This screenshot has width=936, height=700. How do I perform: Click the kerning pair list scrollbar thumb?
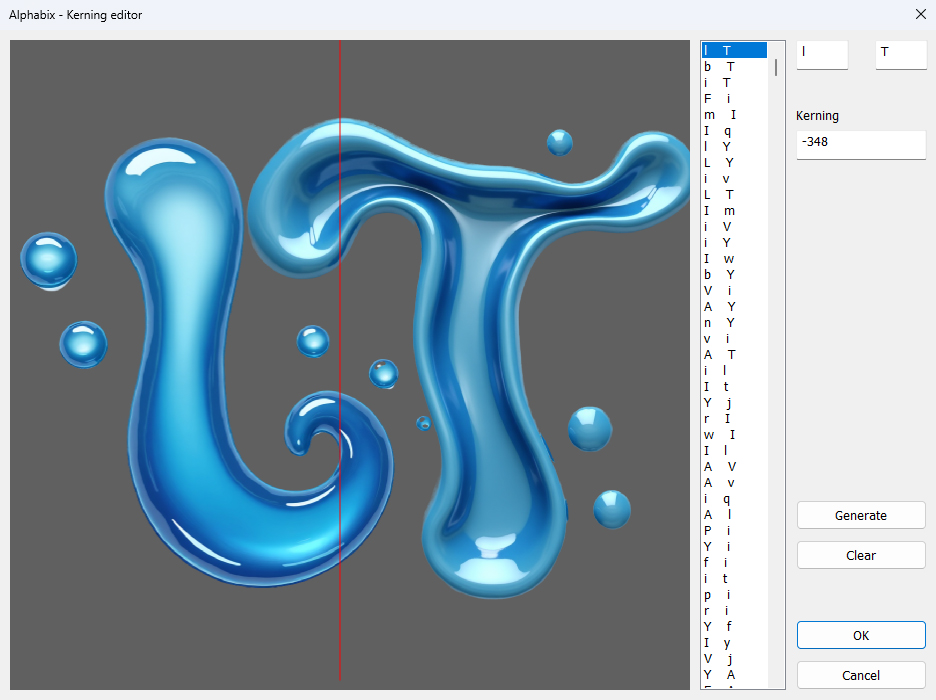[776, 68]
